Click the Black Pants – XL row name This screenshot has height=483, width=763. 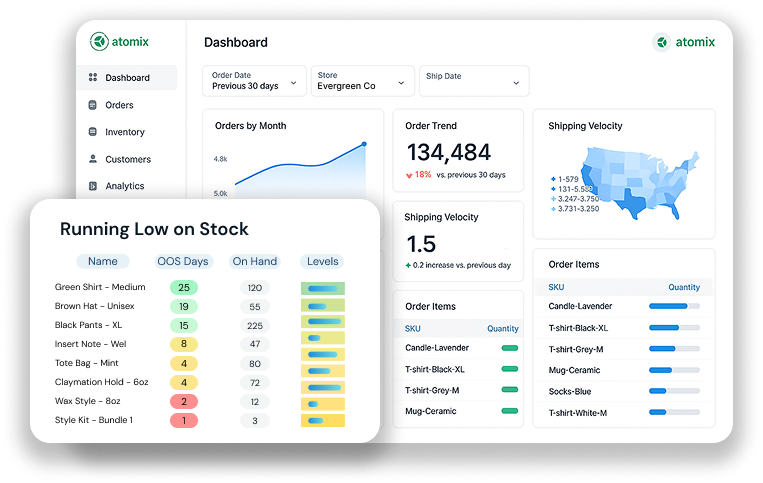pos(88,325)
